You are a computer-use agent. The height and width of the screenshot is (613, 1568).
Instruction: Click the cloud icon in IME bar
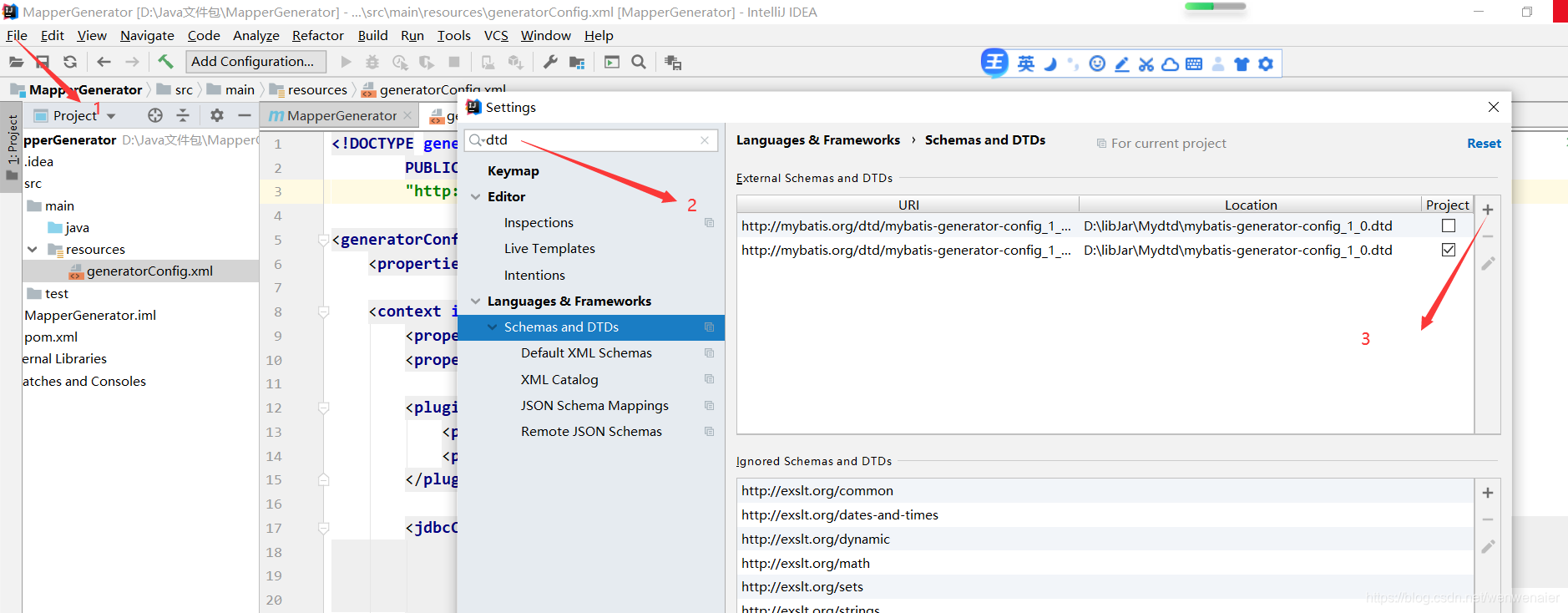[x=1171, y=63]
